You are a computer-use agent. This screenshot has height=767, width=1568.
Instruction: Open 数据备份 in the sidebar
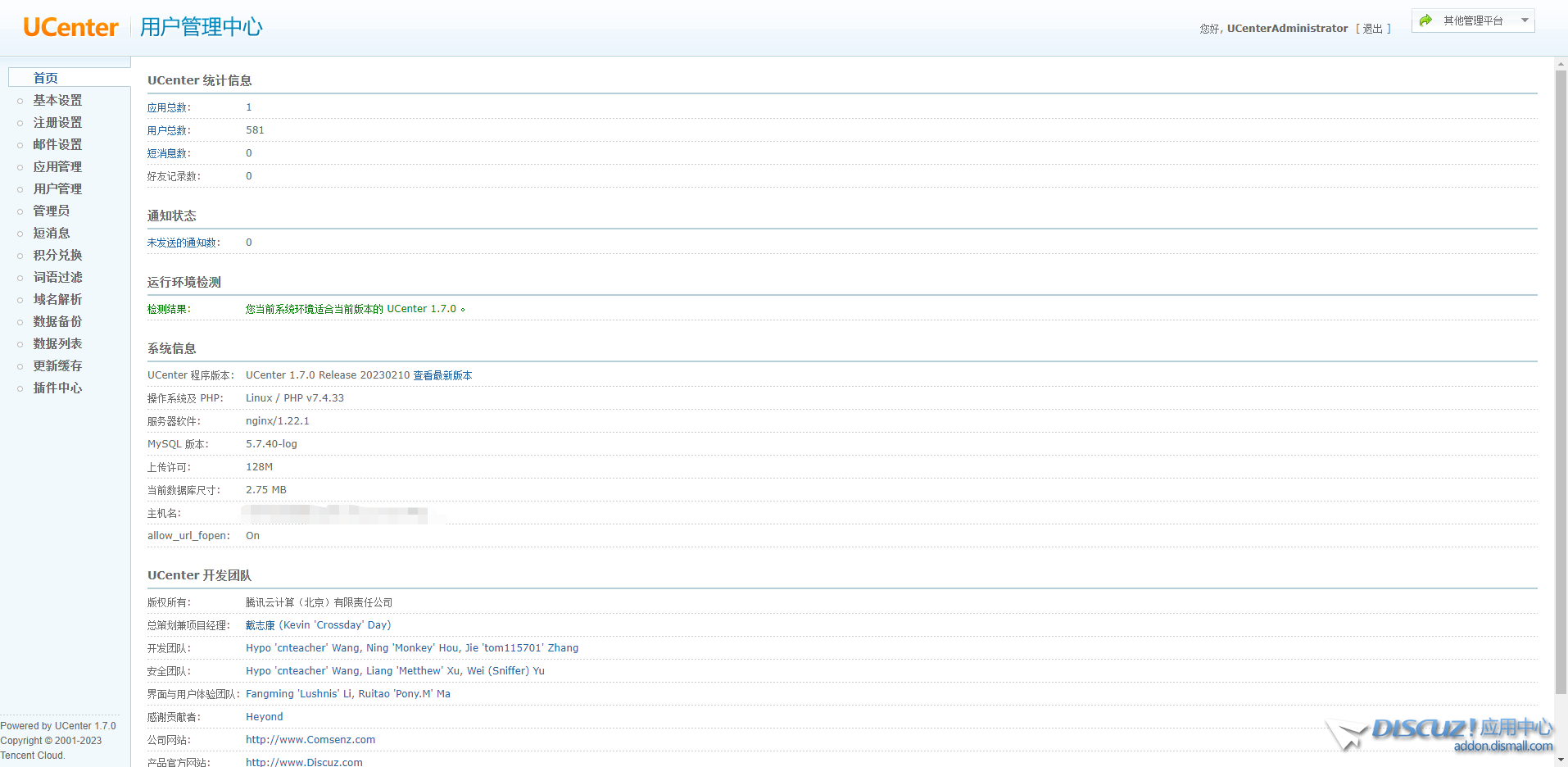point(57,321)
